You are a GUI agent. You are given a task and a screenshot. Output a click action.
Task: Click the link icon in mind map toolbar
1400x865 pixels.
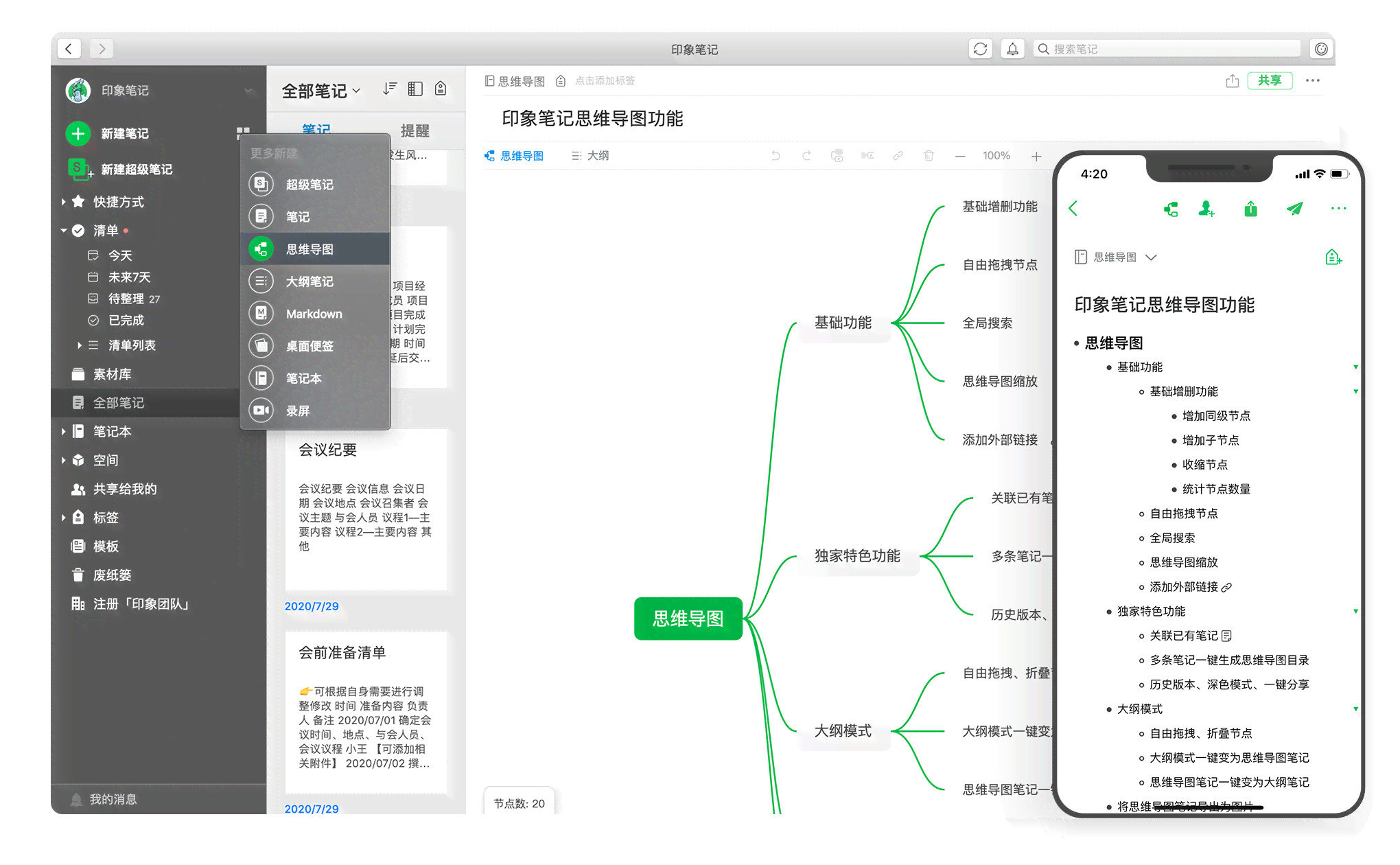898,156
